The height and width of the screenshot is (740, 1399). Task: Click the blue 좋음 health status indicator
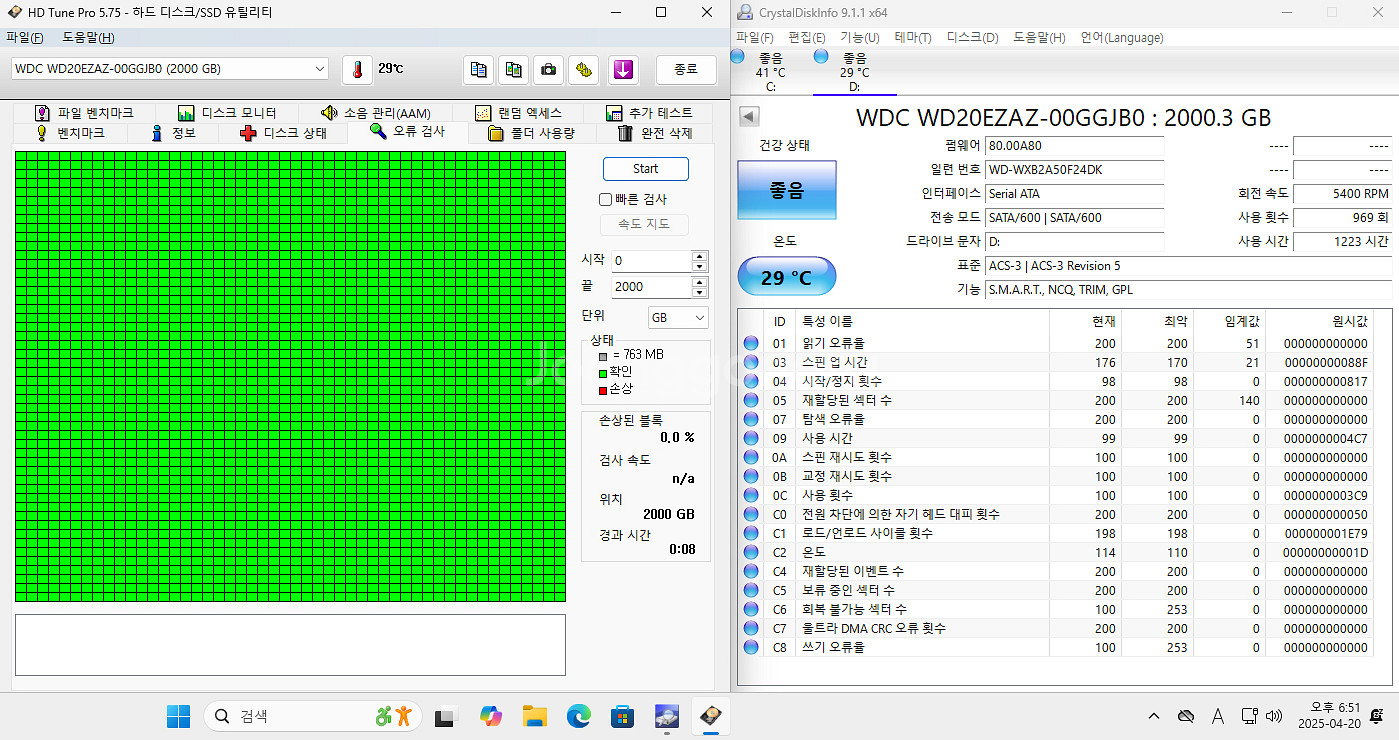(786, 190)
